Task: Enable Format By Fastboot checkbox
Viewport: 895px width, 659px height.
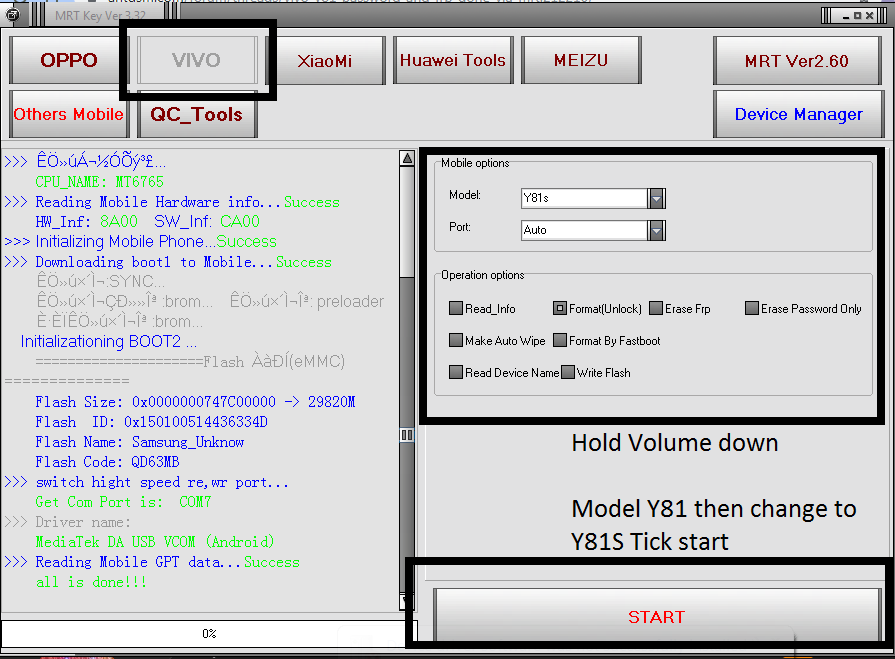Action: (x=560, y=341)
